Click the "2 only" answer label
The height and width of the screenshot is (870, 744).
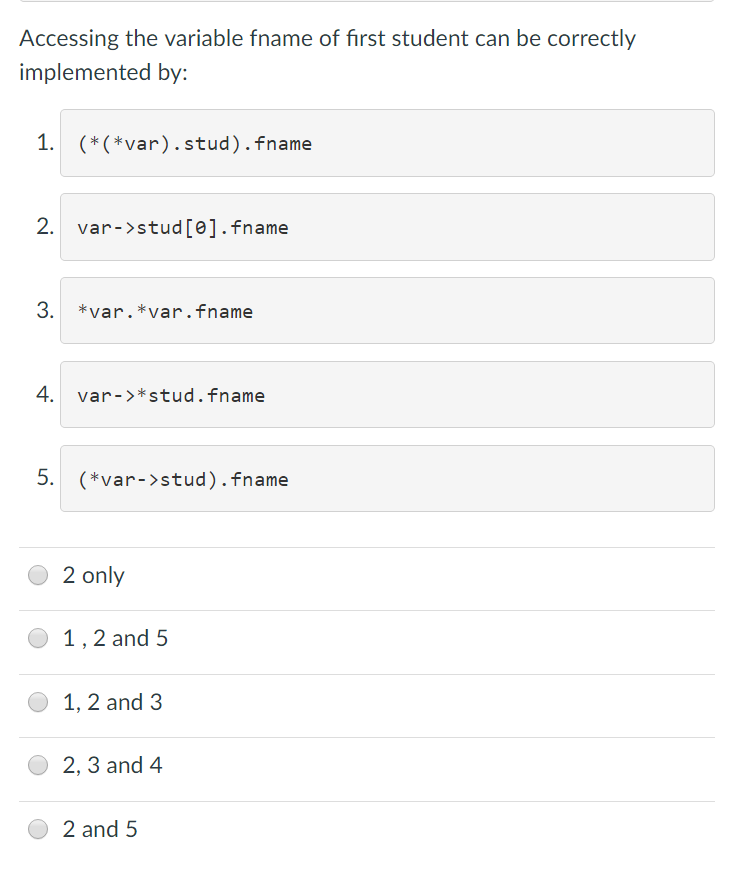coord(93,575)
